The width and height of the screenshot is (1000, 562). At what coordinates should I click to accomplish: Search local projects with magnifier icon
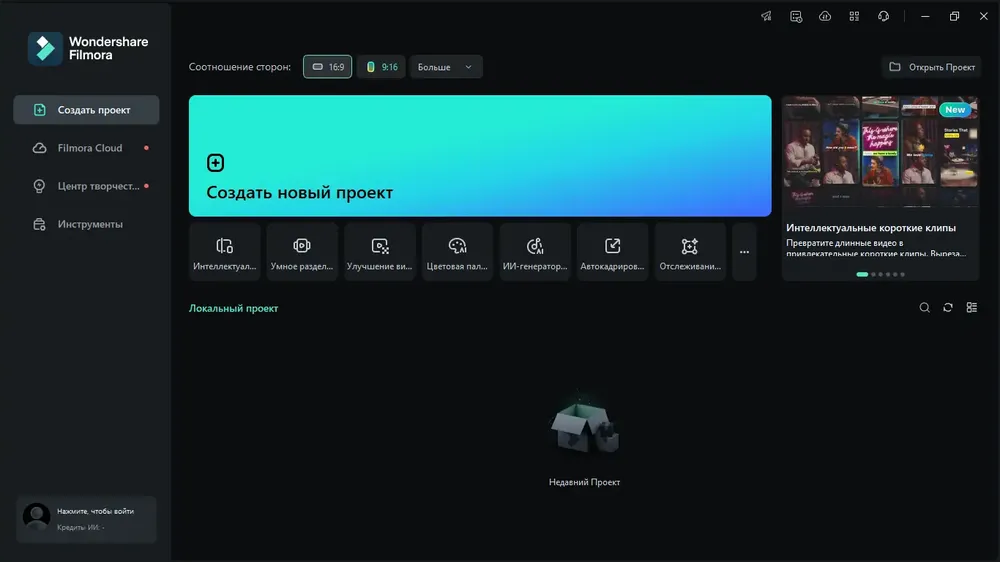924,307
